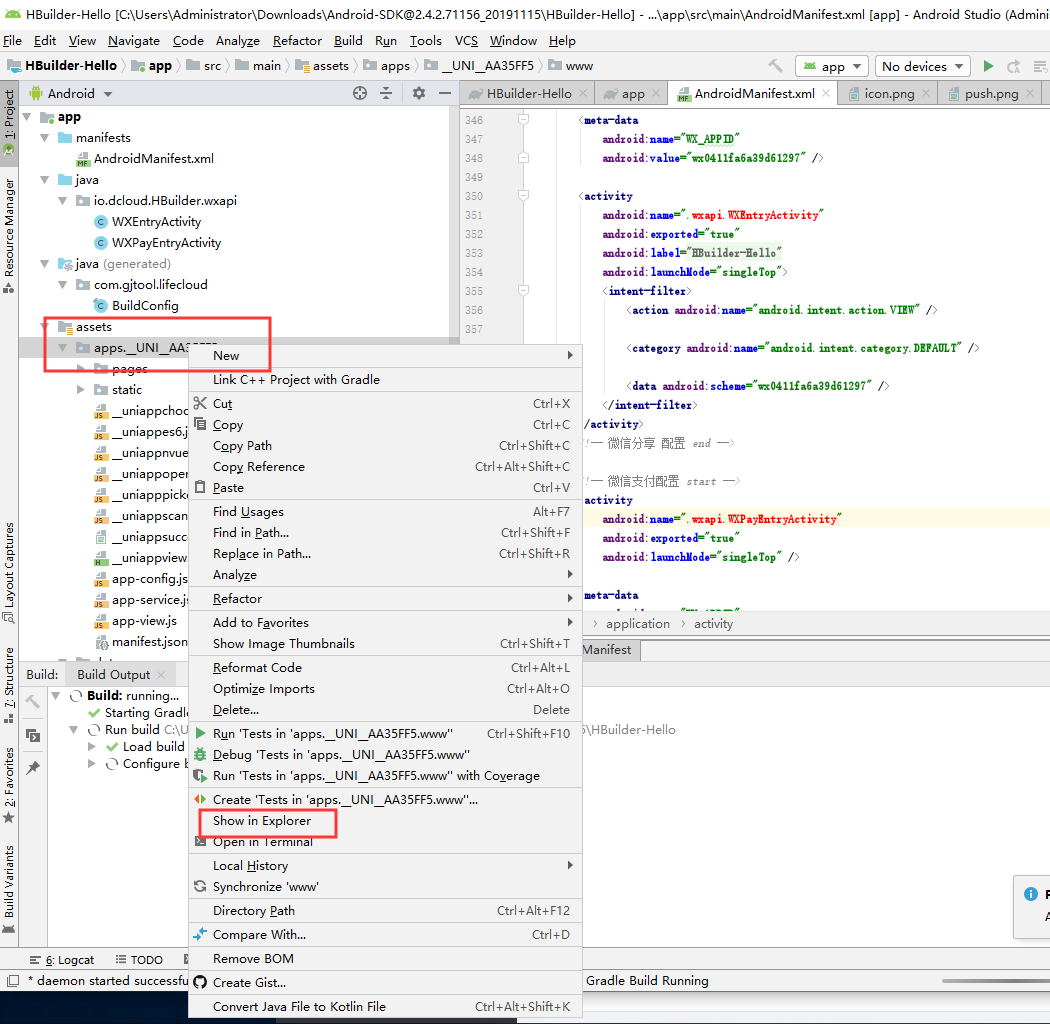Expand the static folder node

(x=81, y=389)
